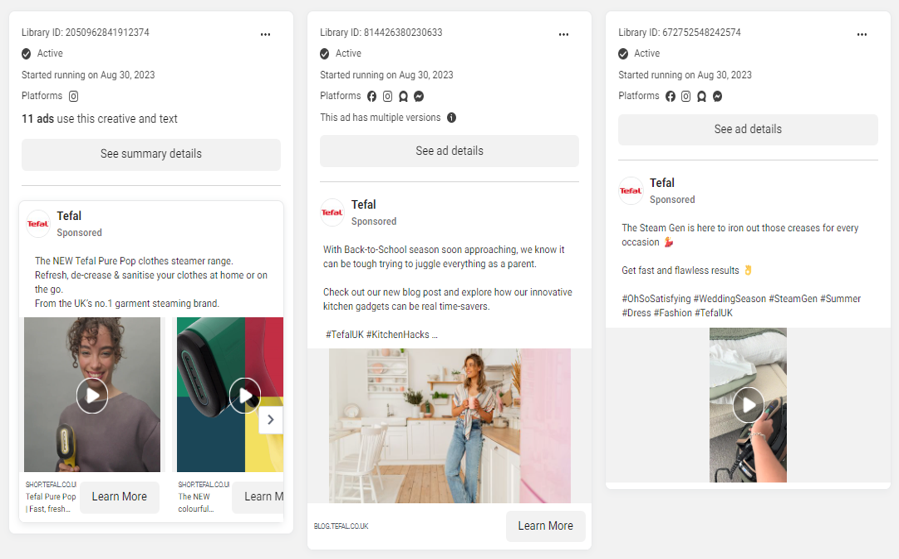This screenshot has width=899, height=559.
Task: Open three-dot menu for ad 814426380230633
Action: (x=564, y=34)
